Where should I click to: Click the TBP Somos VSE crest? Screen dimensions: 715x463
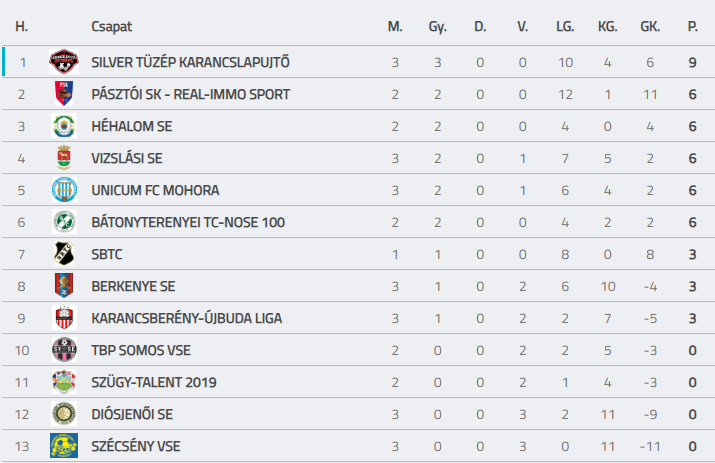pyautogui.click(x=64, y=350)
